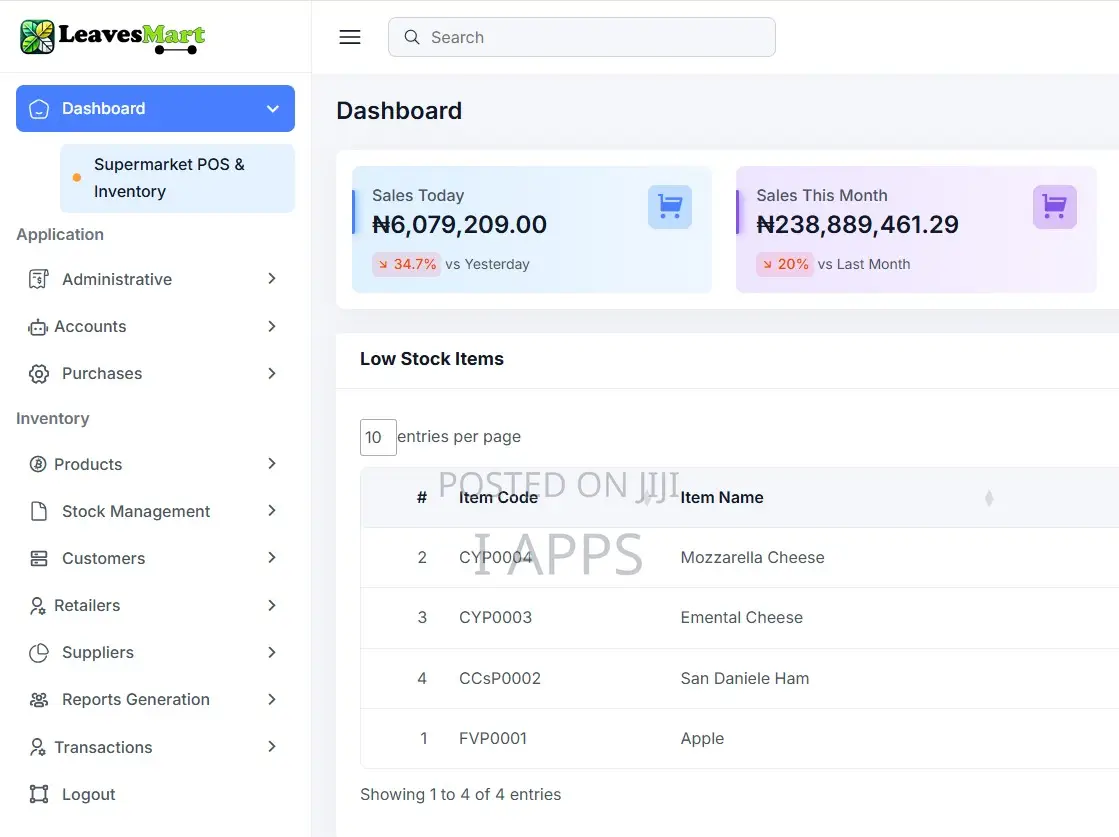Click the Sales Today cart icon
Screen dimensions: 1119x837
(x=669, y=207)
